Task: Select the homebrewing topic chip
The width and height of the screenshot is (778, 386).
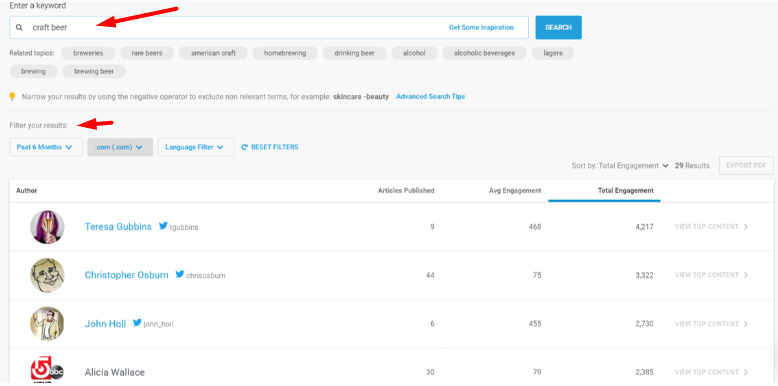Action: (x=285, y=53)
